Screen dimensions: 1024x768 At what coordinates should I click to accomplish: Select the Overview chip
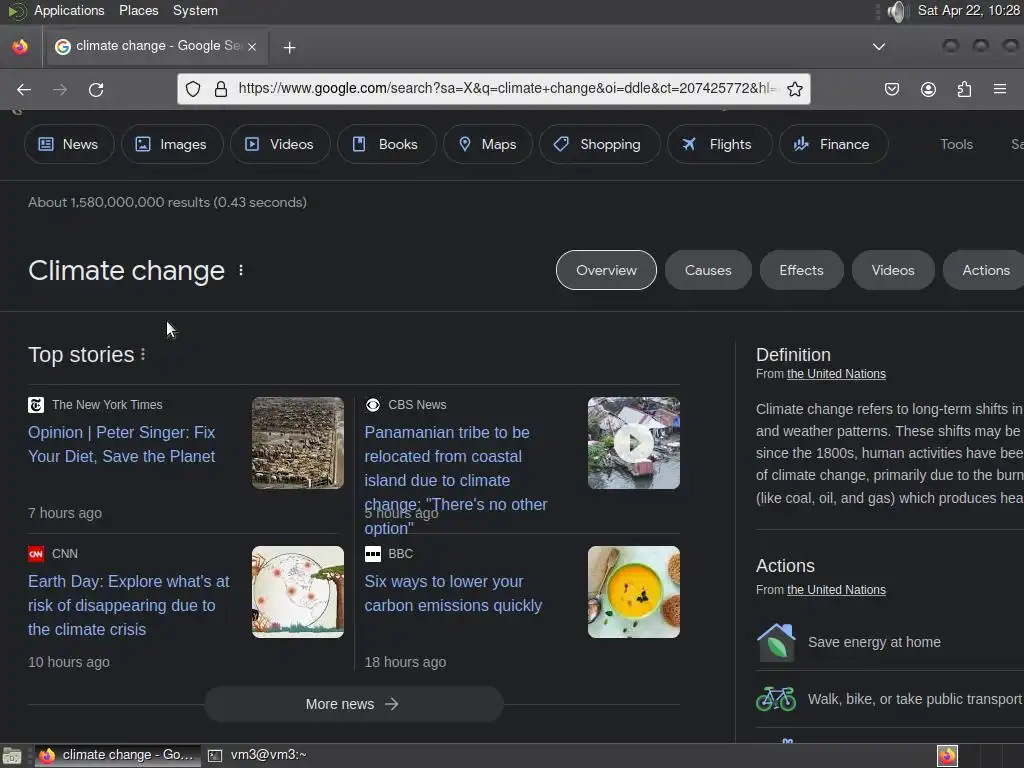[x=606, y=270]
